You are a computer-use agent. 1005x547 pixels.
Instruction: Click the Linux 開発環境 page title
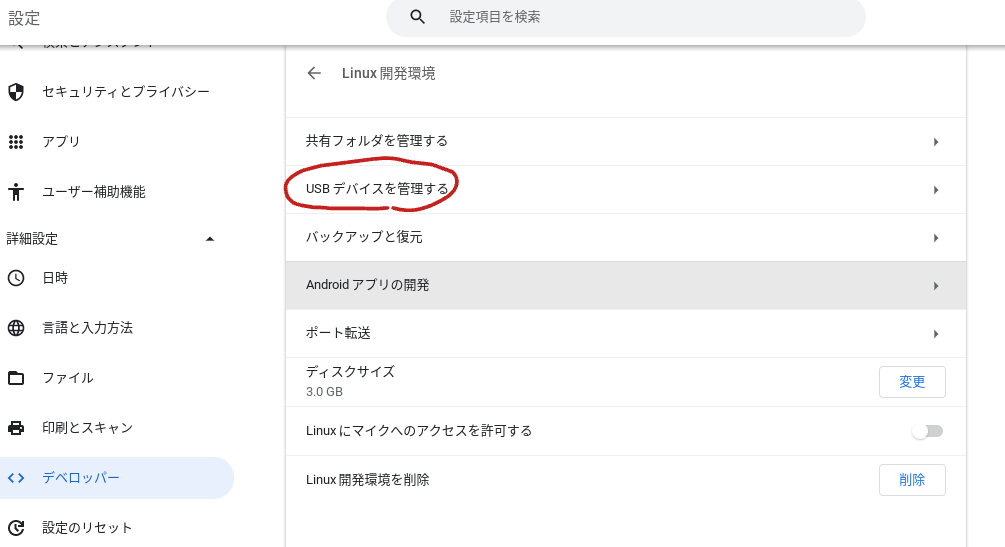click(x=388, y=74)
